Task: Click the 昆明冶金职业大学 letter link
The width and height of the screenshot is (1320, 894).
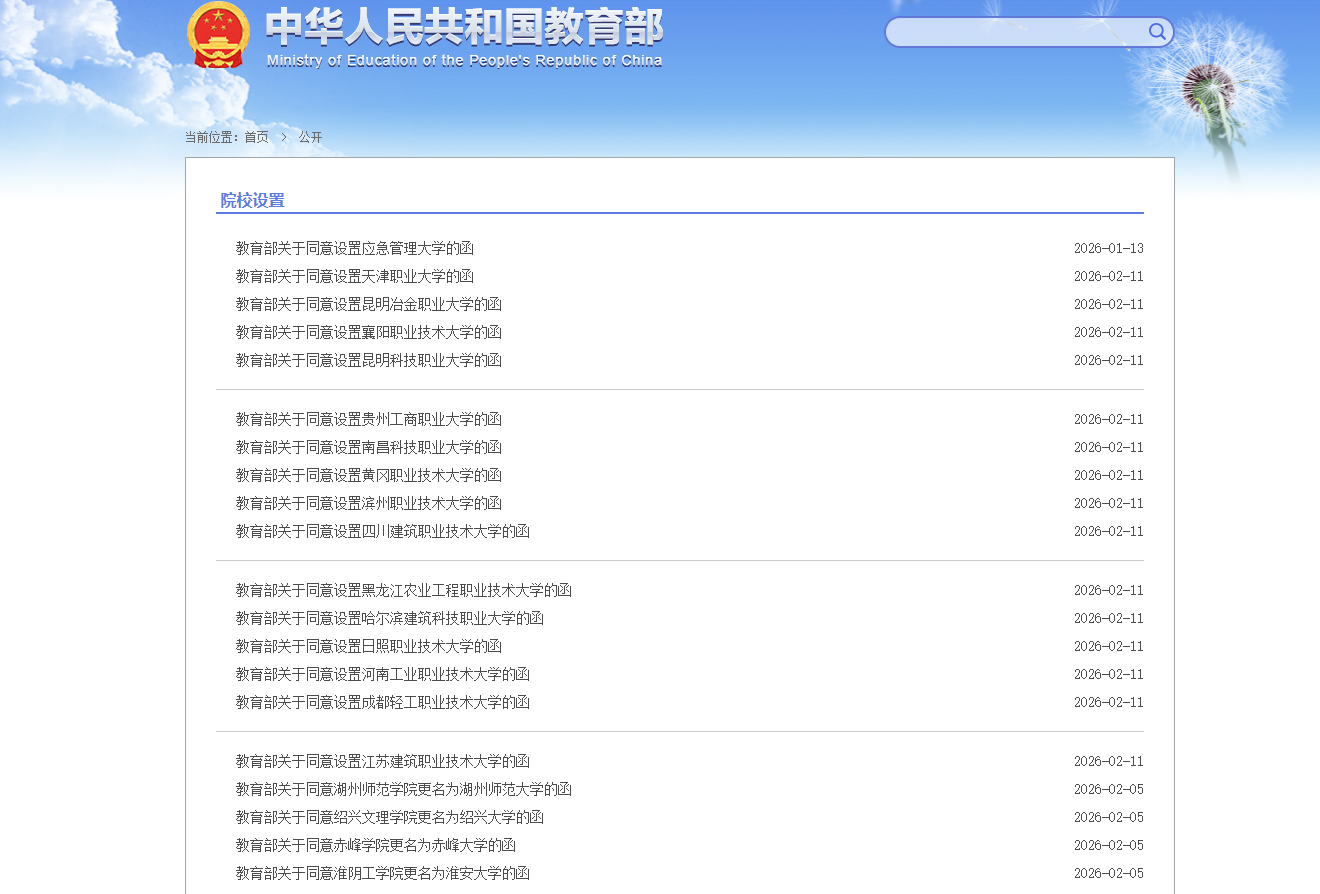Action: 368,304
